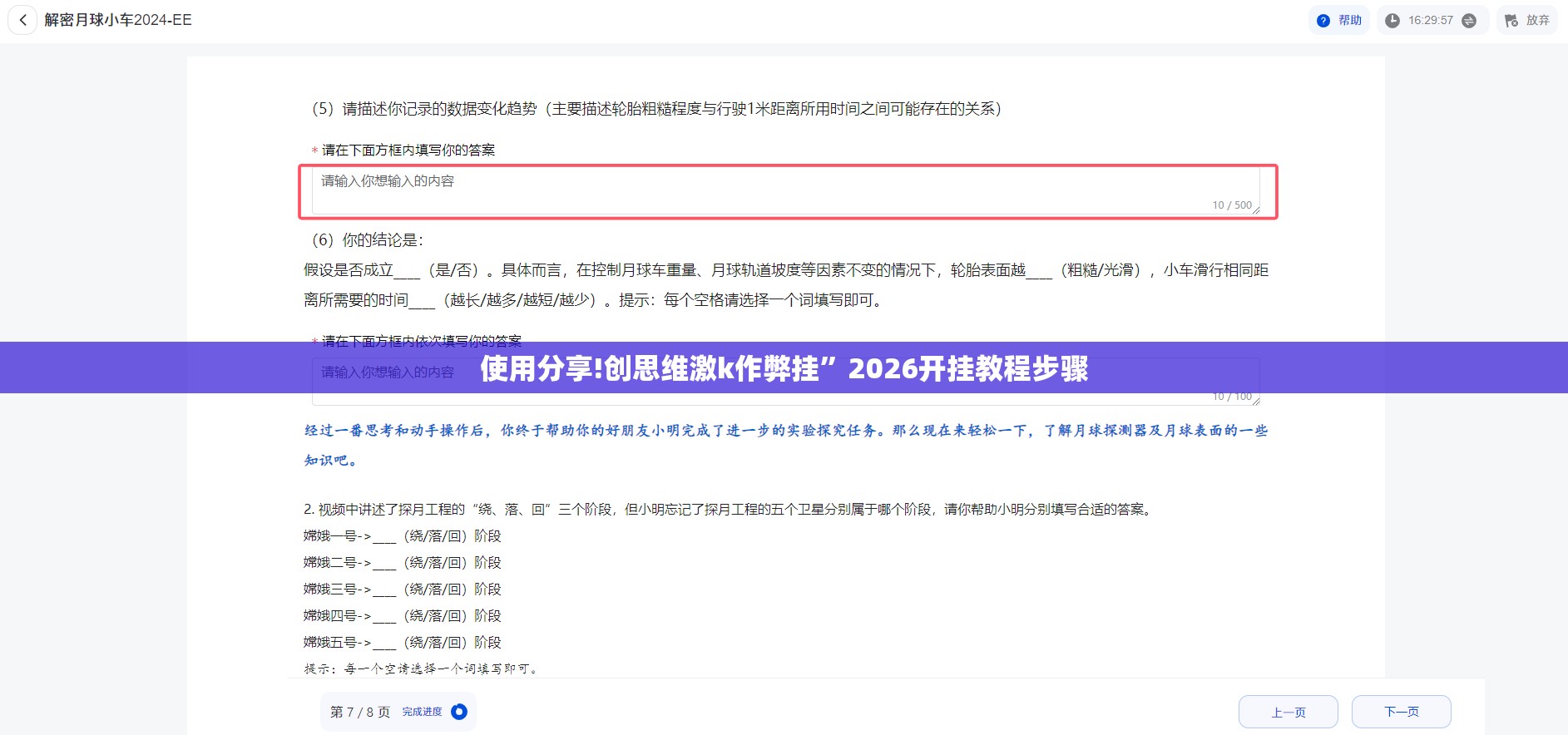Click the hint 提示：每一个空请选择一个词填写即可
Viewport: 1568px width, 735px height.
(x=422, y=668)
